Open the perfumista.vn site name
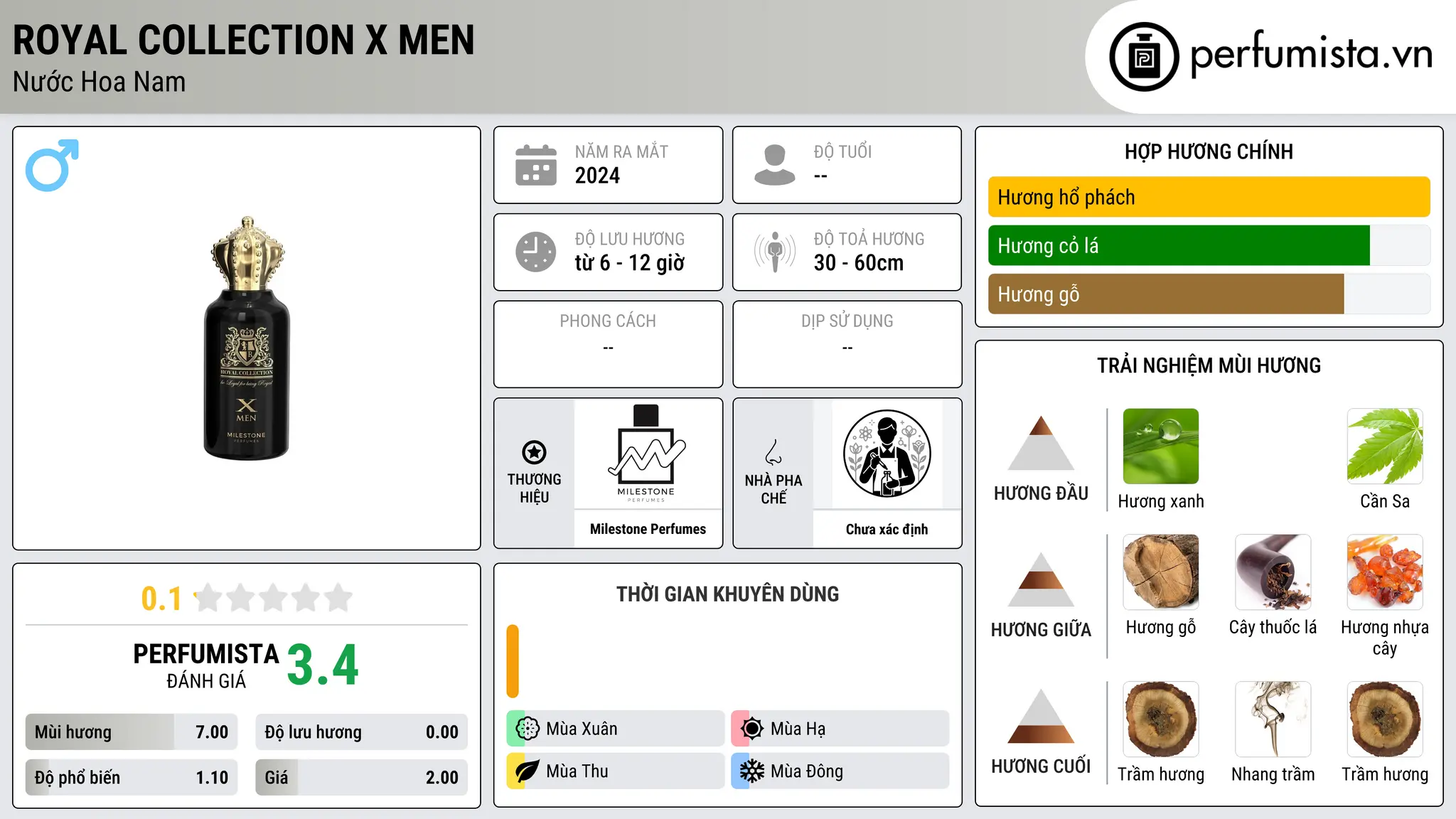 [x=1311, y=54]
